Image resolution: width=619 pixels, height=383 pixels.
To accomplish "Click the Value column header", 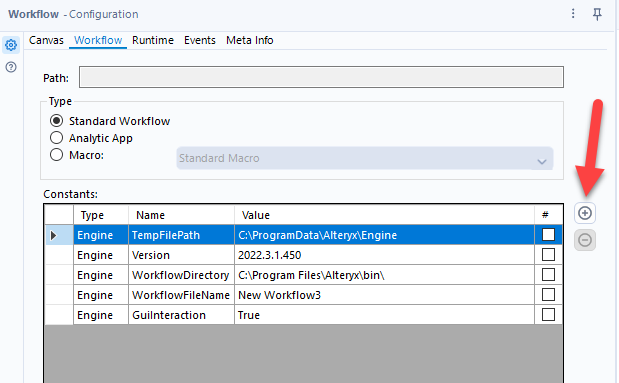I will pyautogui.click(x=385, y=215).
